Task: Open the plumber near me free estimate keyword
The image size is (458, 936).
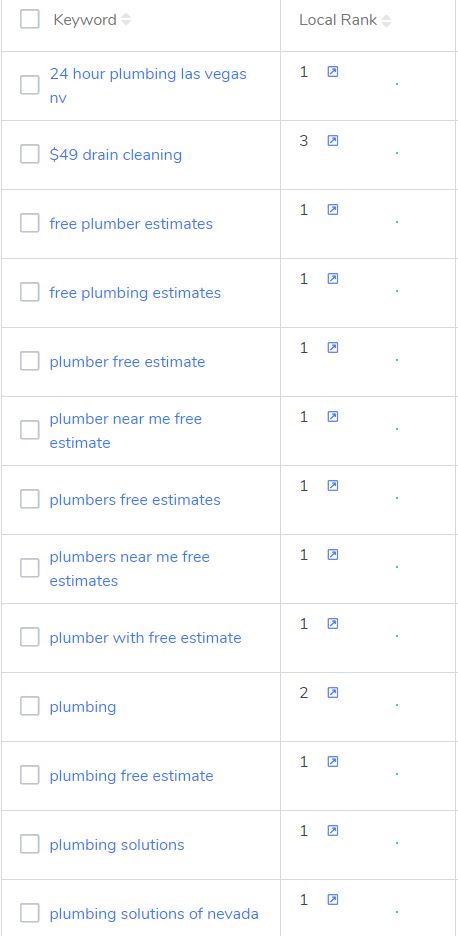Action: point(125,431)
